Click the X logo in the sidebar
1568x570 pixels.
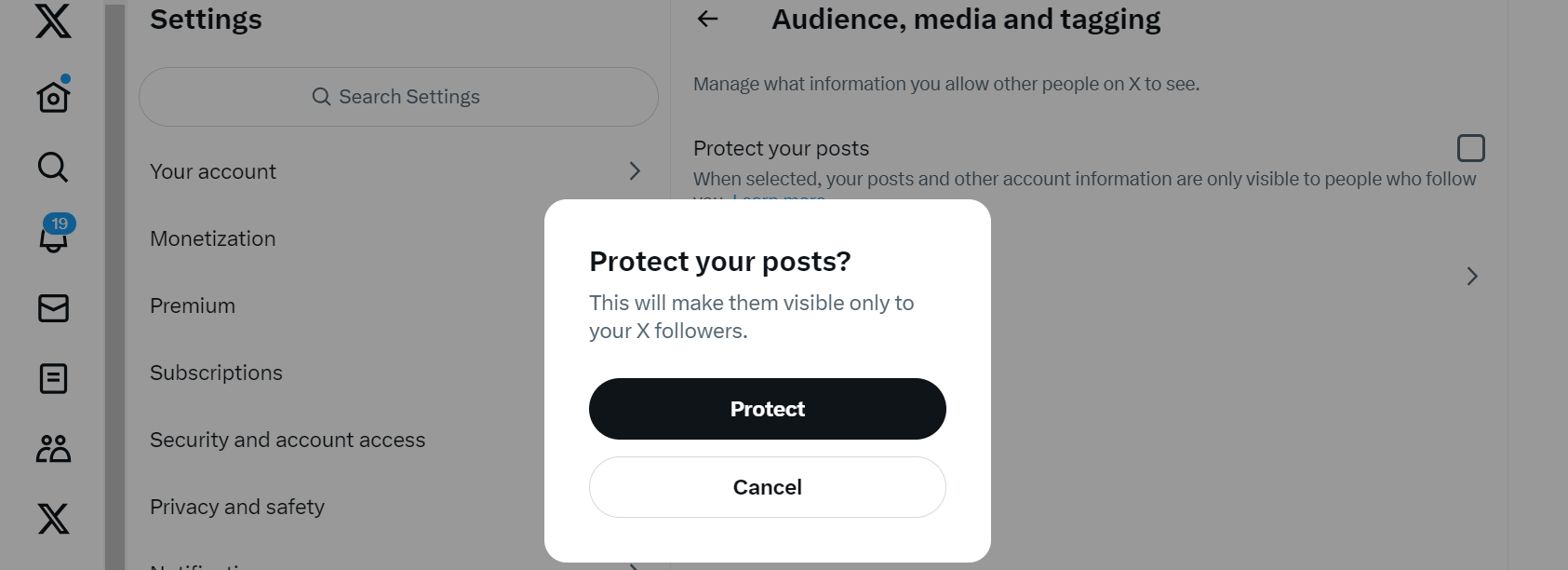(53, 20)
